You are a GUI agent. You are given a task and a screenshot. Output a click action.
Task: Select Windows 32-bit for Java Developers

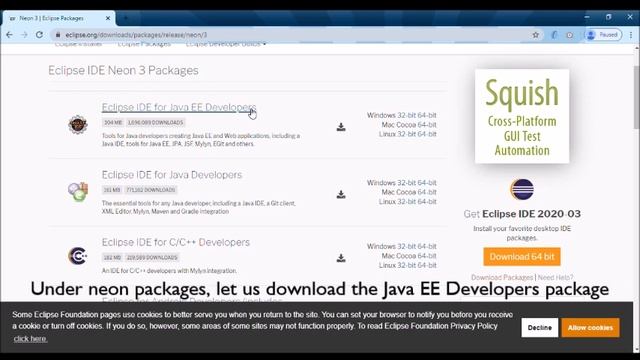pyautogui.click(x=406, y=183)
